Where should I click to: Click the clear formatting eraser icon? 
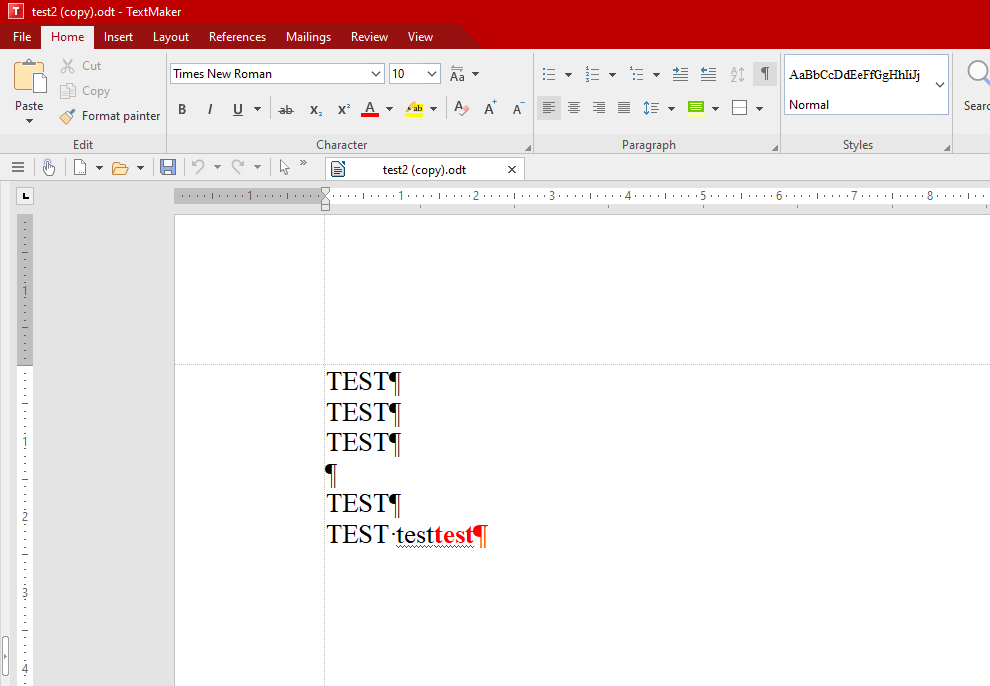[461, 109]
